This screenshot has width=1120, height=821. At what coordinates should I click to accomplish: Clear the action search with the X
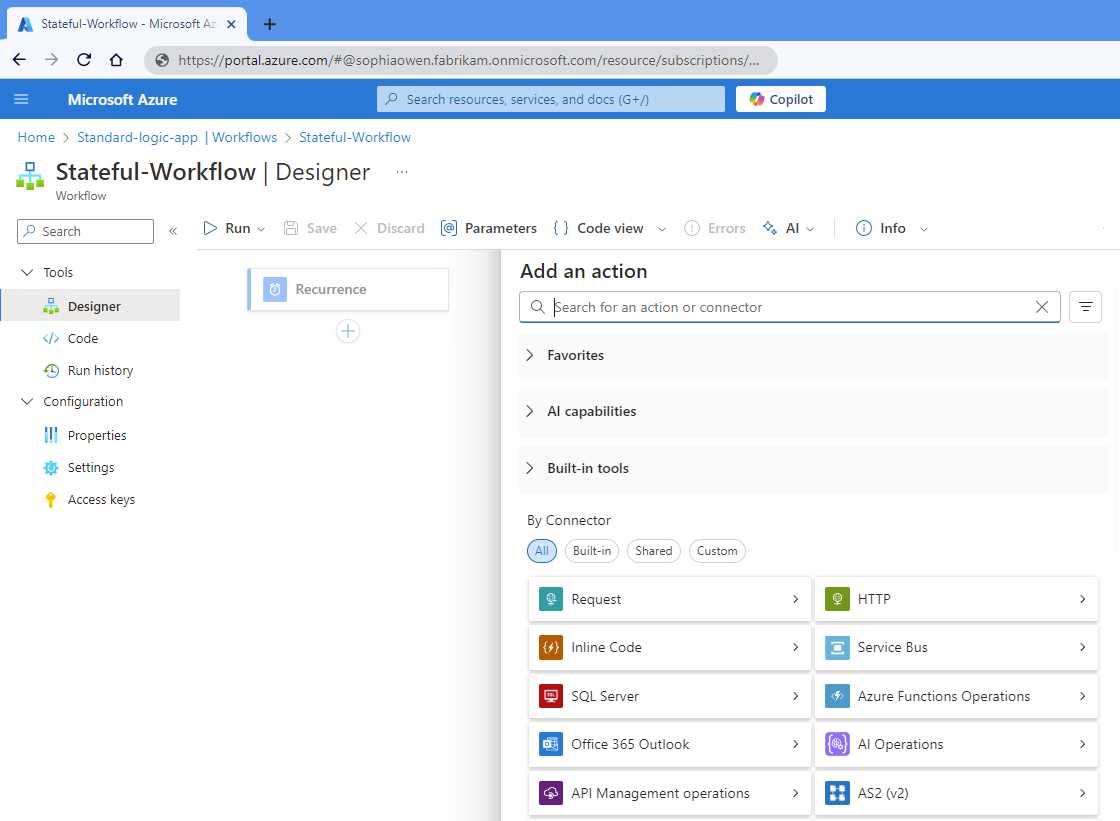pyautogui.click(x=1042, y=307)
